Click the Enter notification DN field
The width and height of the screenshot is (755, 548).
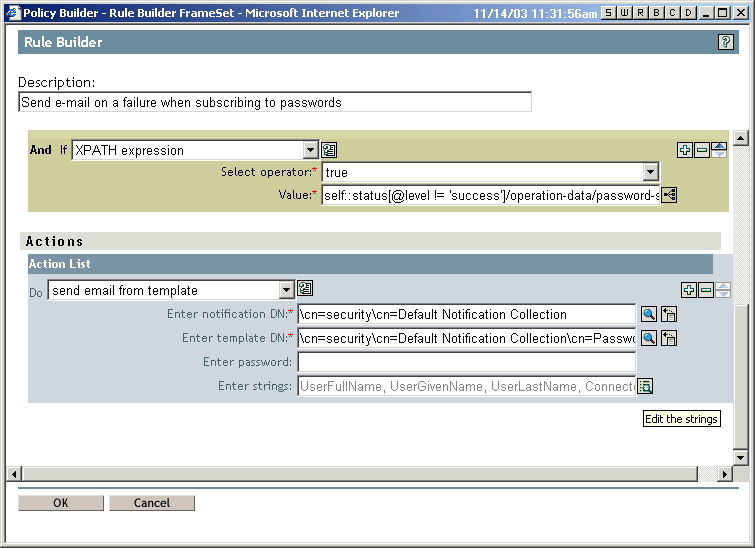(x=467, y=314)
